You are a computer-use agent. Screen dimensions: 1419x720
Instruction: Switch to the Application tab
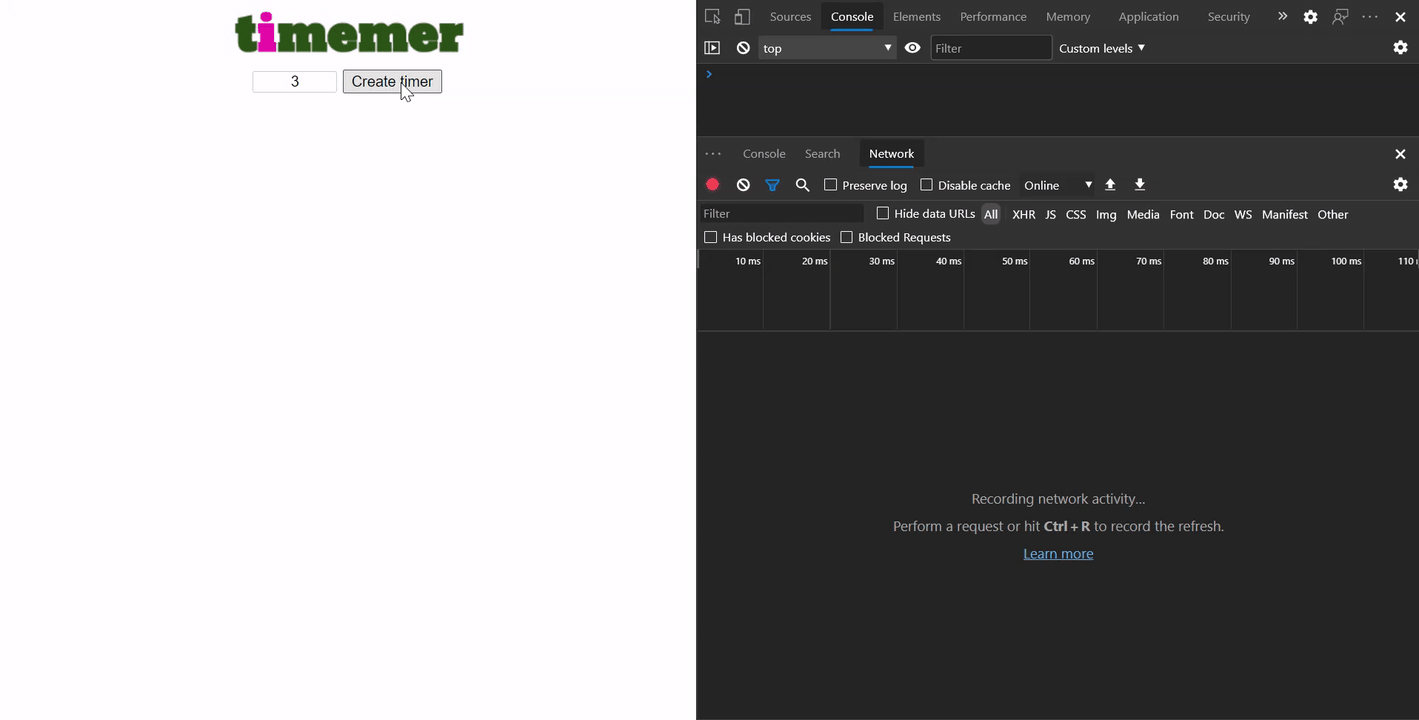click(x=1148, y=17)
